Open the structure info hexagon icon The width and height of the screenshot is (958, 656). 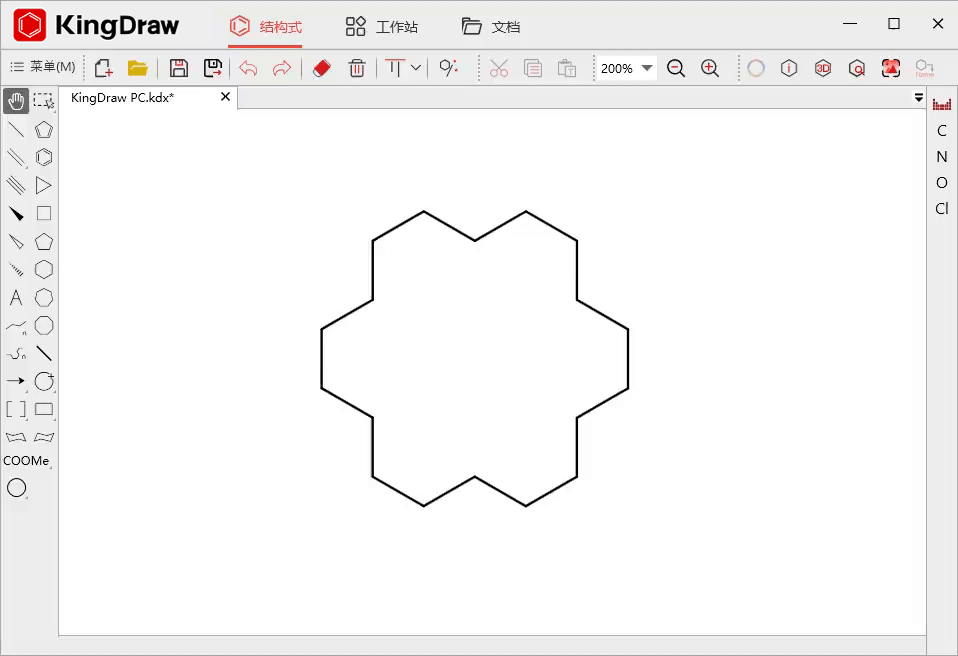pos(789,68)
